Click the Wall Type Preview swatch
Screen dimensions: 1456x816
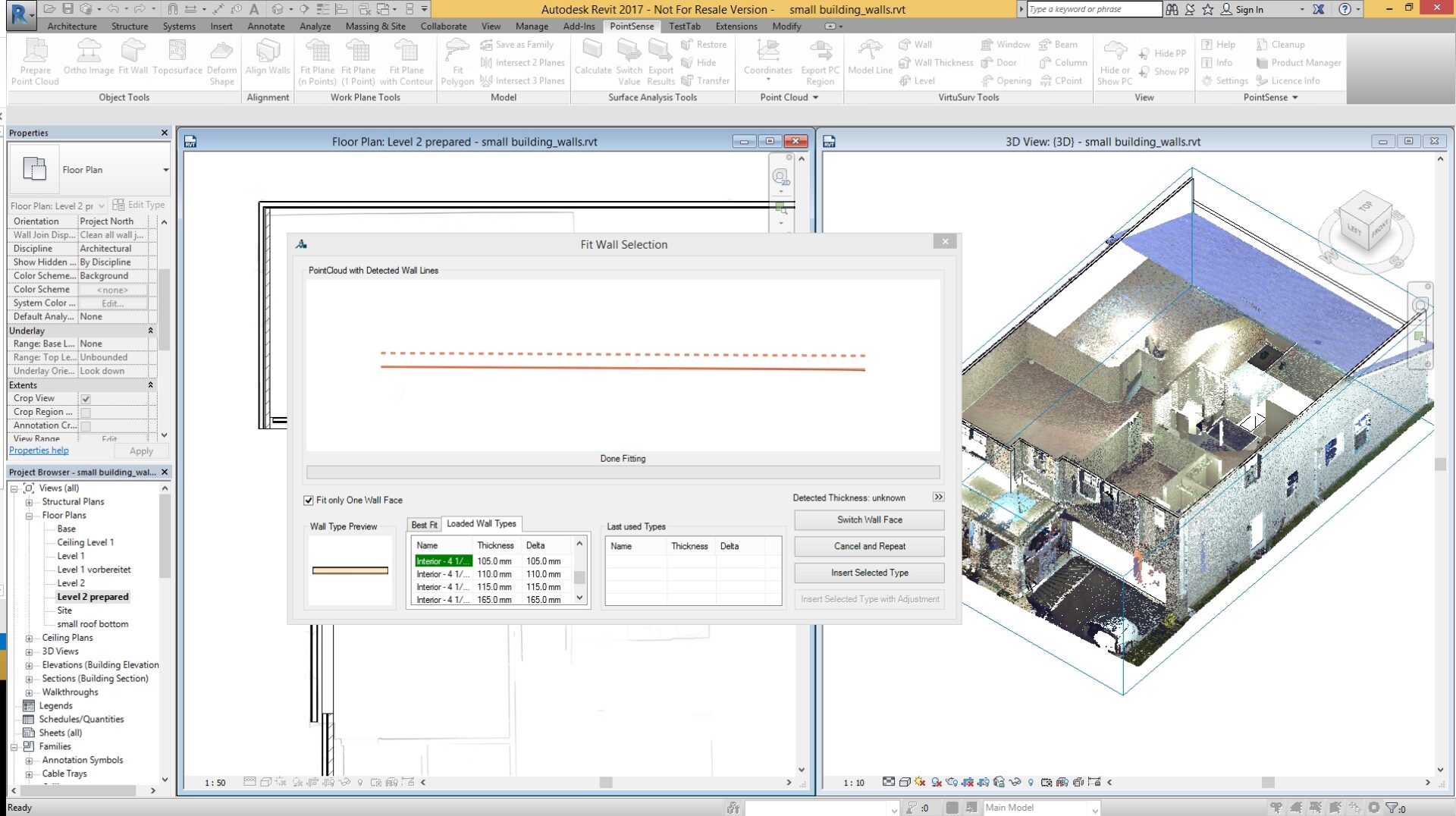350,571
